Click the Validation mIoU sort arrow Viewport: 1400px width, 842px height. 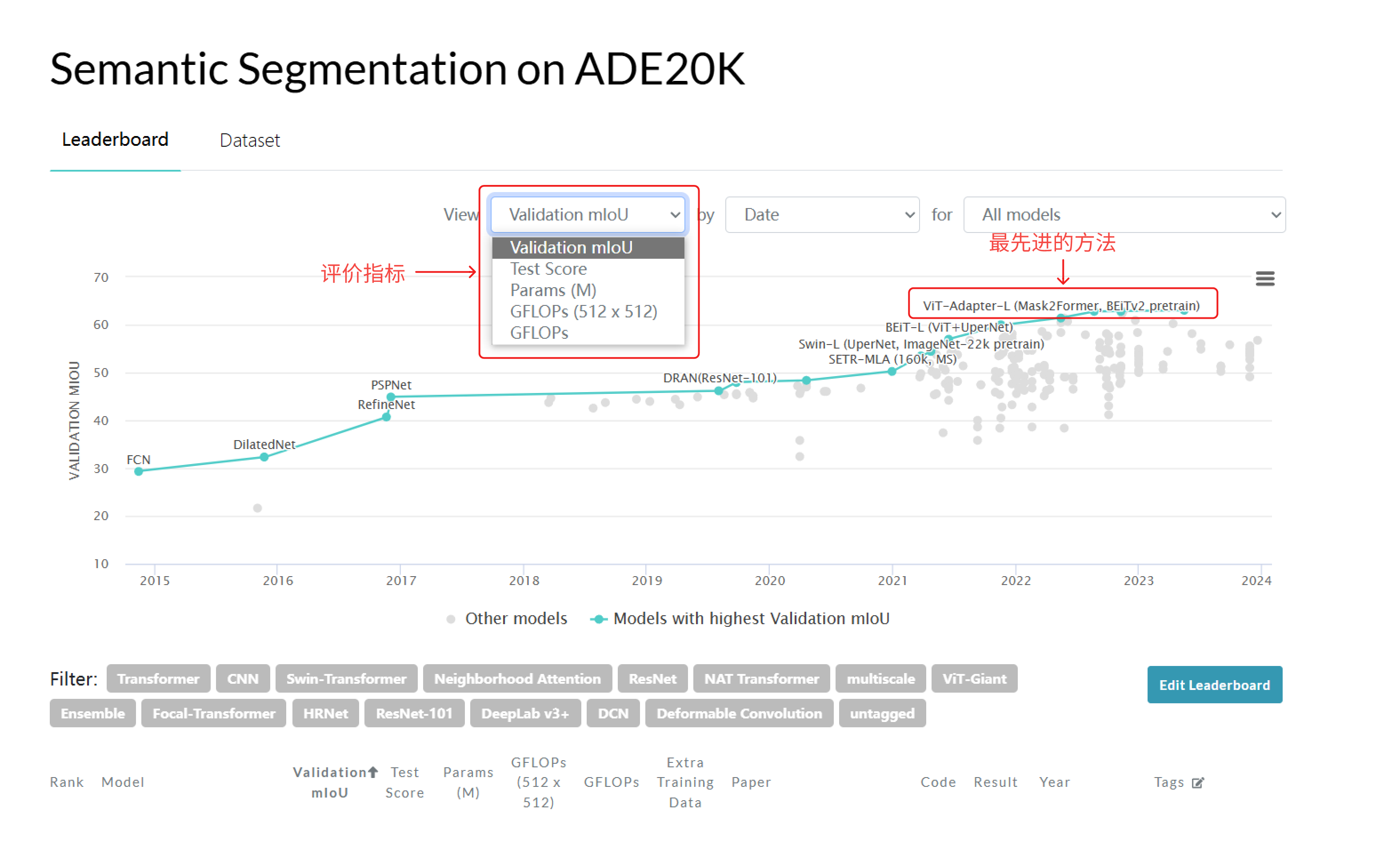point(373,772)
